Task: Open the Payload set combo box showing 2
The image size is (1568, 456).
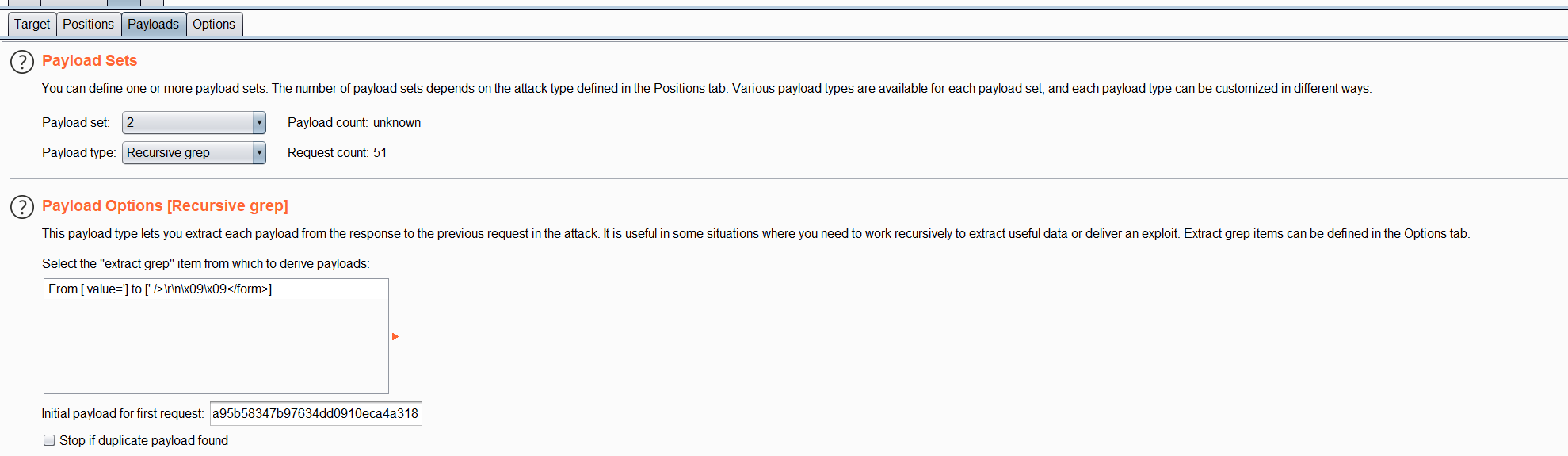Action: 194,123
